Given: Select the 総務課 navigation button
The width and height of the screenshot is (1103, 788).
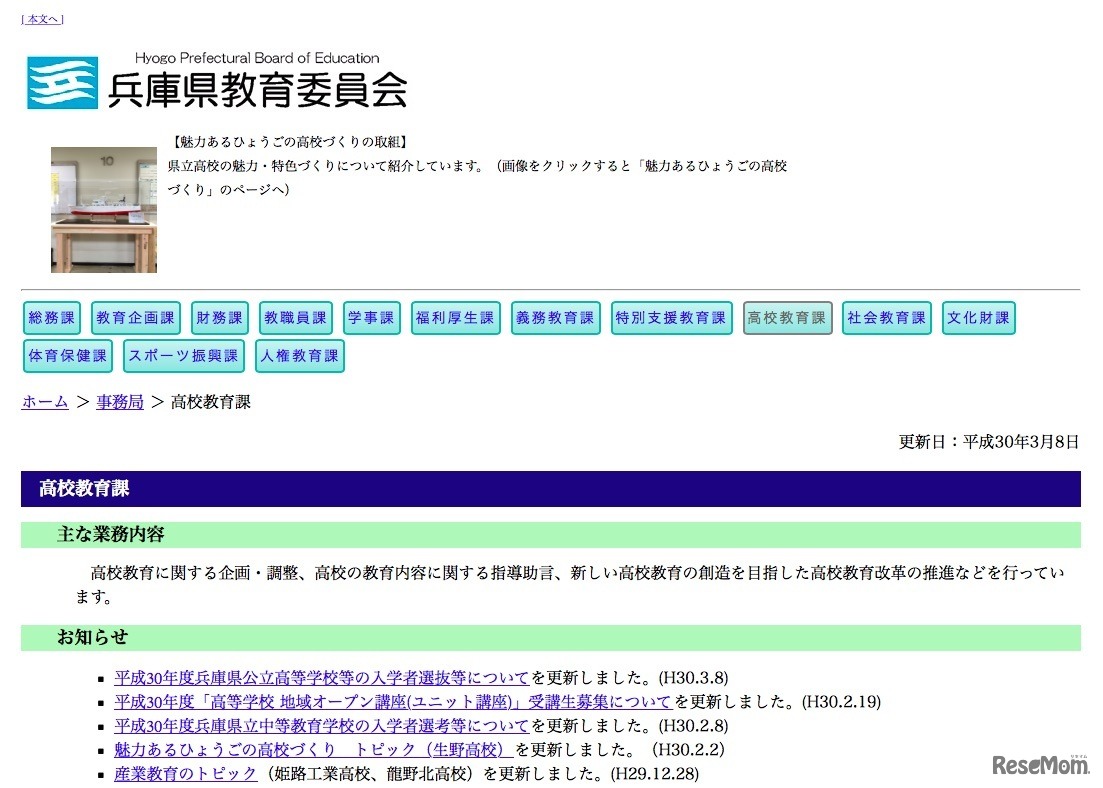Looking at the screenshot, I should tap(51, 317).
